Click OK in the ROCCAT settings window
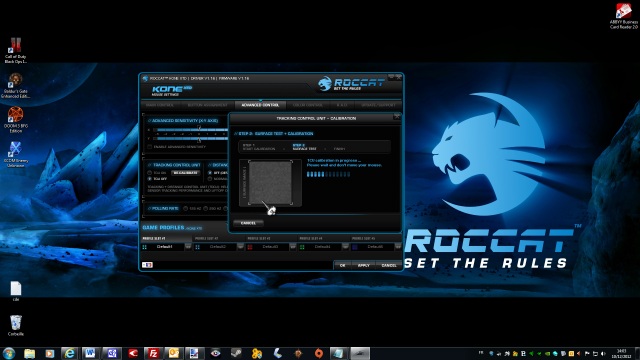This screenshot has height=360, width=640. click(342, 265)
